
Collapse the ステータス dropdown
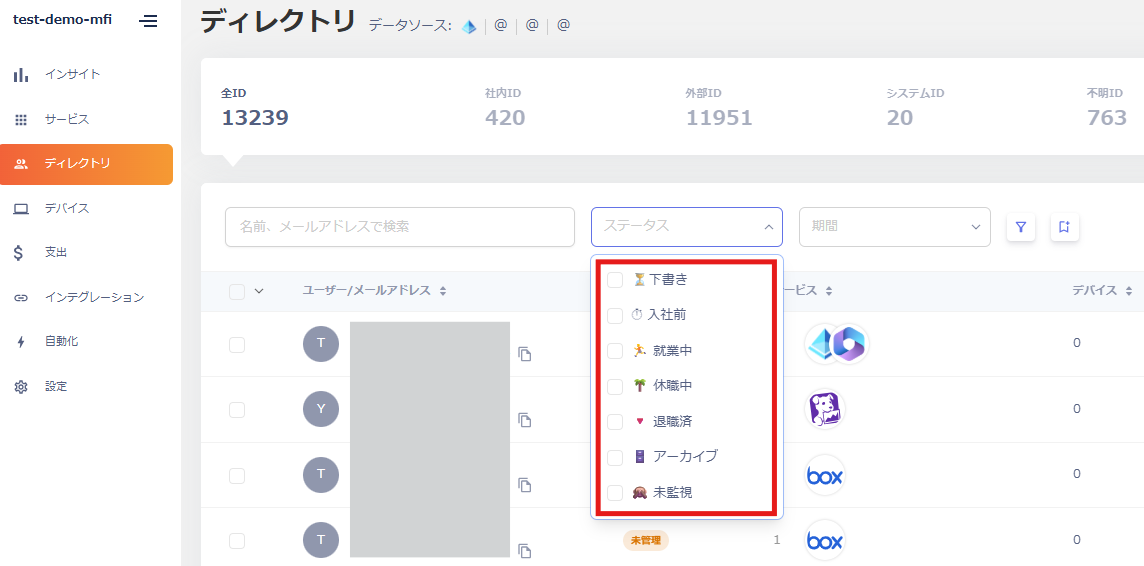[x=768, y=227]
